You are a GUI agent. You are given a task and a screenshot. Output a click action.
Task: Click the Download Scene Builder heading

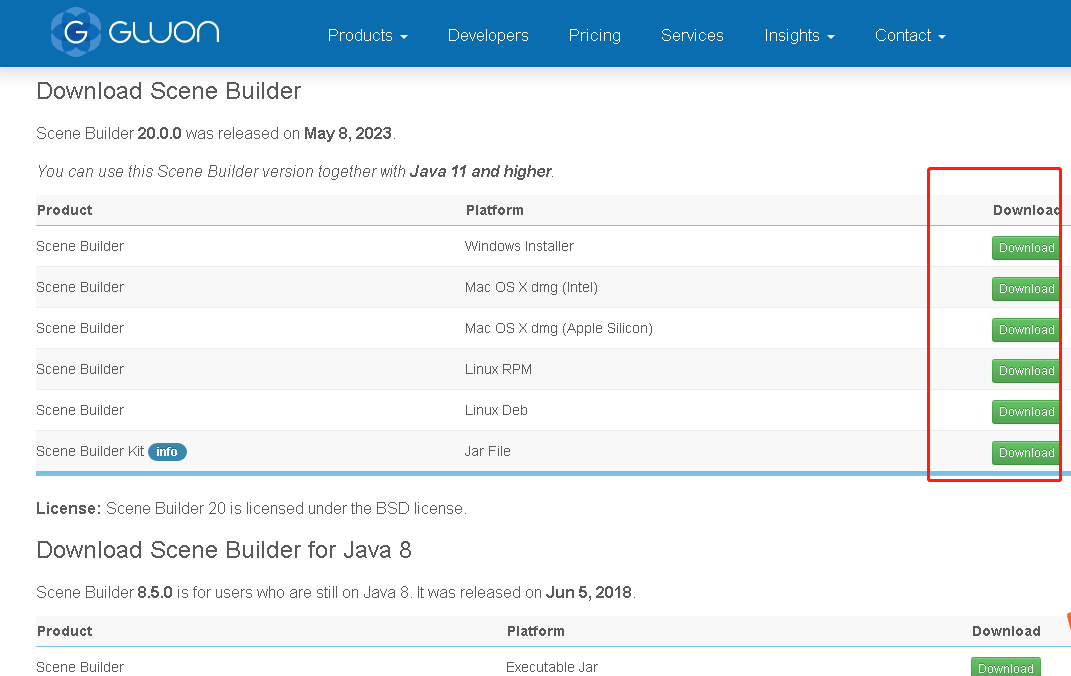click(x=168, y=91)
